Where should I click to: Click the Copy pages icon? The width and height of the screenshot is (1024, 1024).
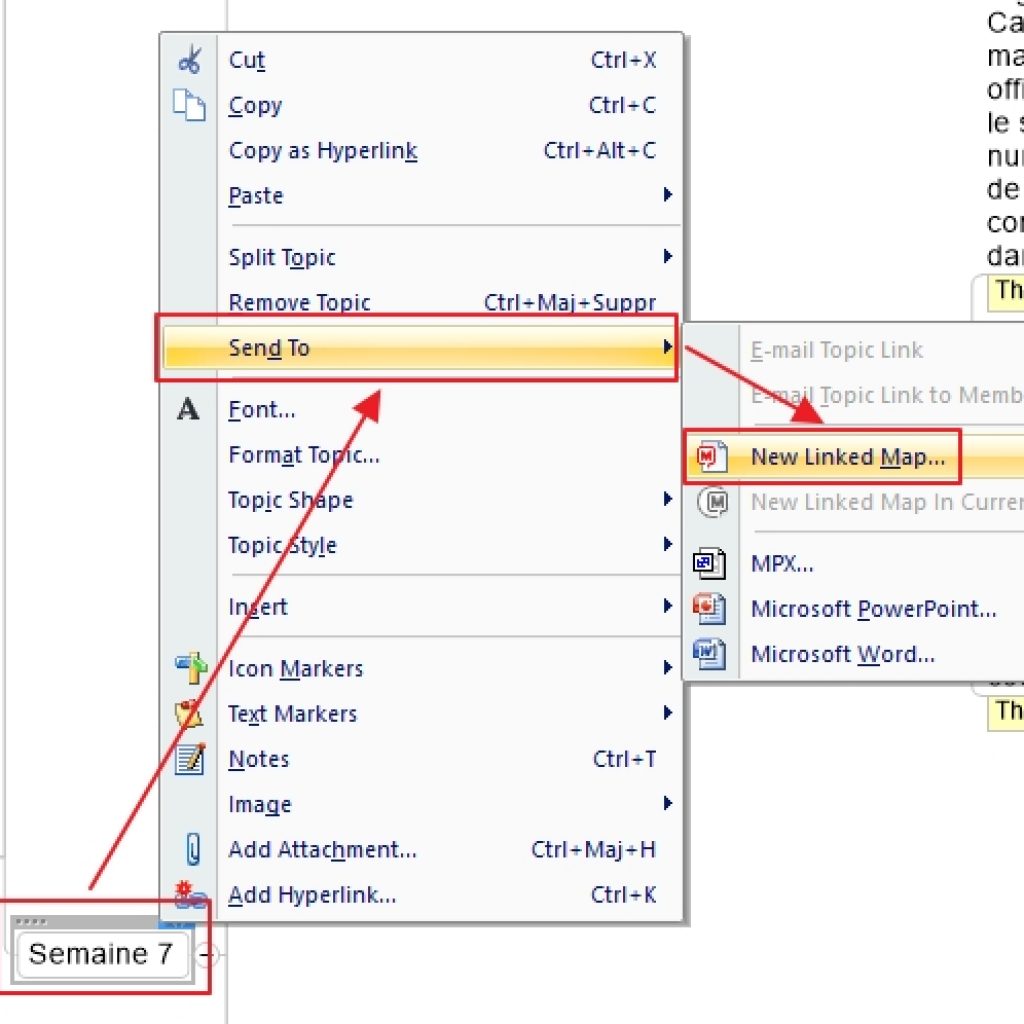click(188, 105)
